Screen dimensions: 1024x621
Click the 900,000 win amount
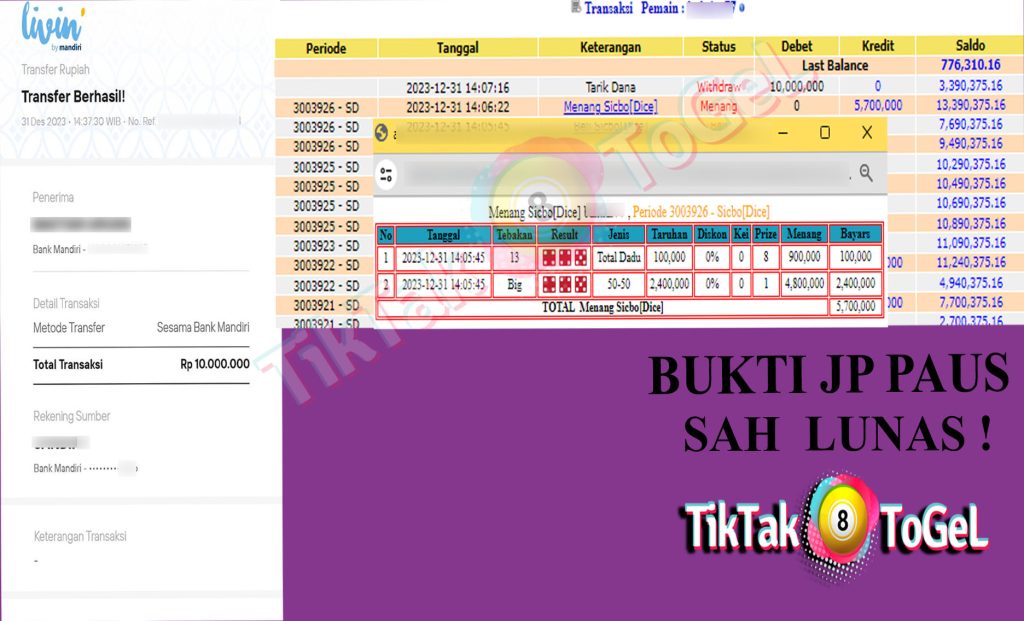803,257
